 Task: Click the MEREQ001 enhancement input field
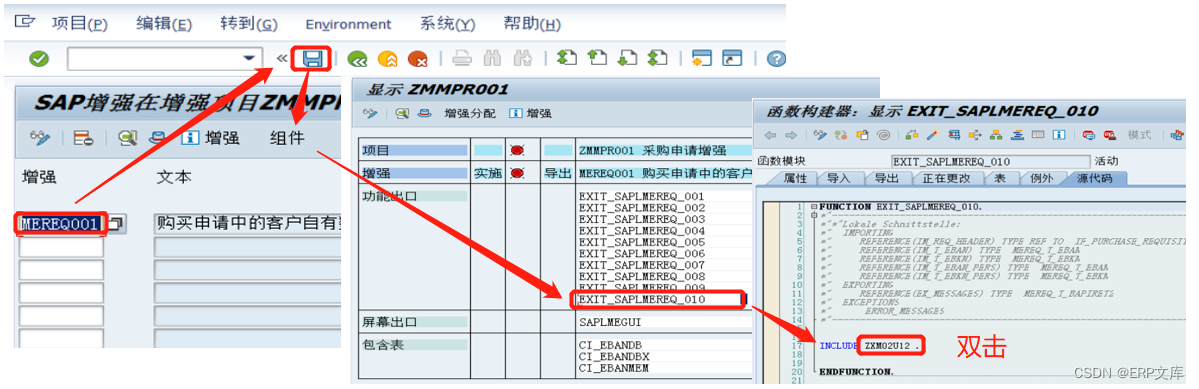(x=60, y=224)
